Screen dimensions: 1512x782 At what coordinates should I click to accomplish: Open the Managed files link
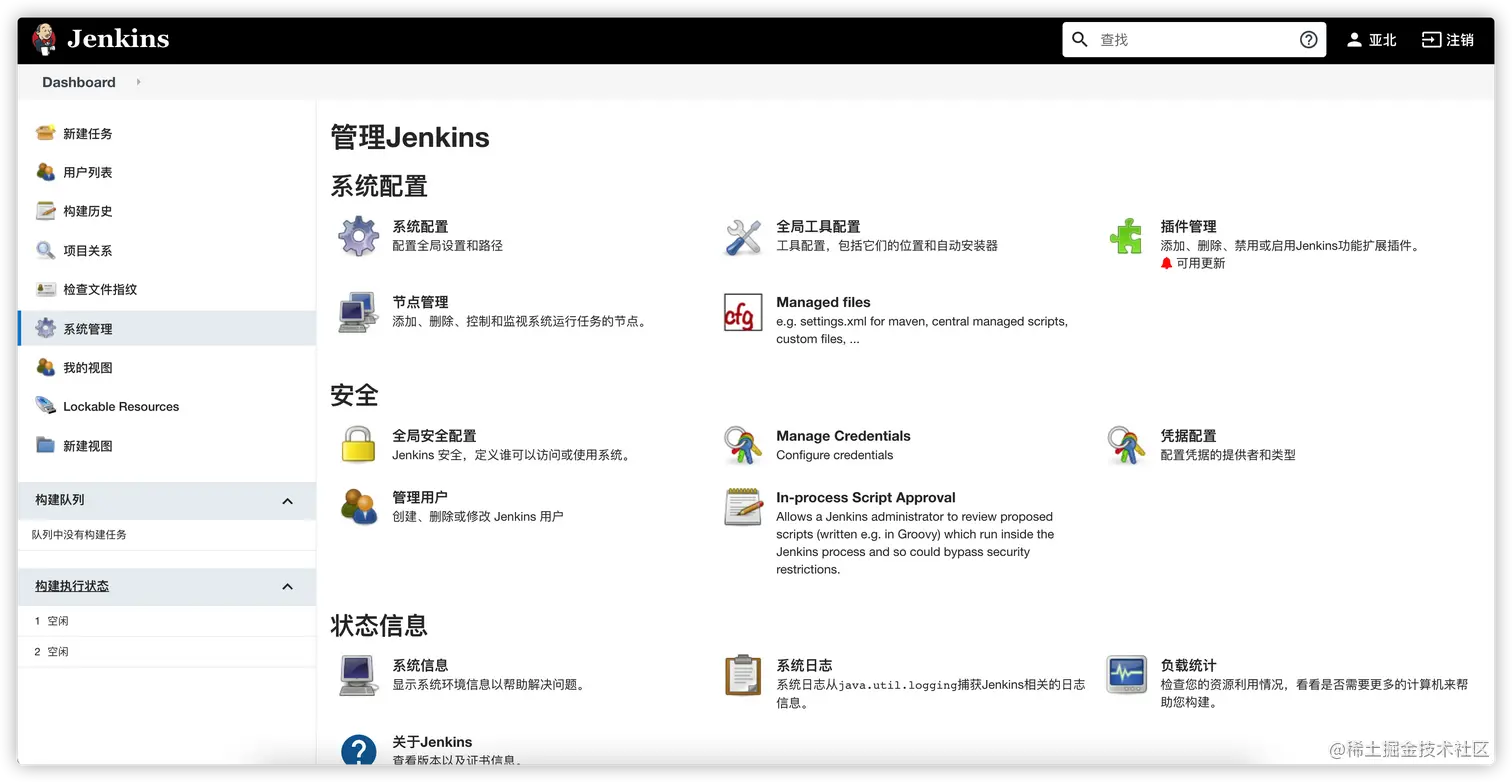pyautogui.click(x=823, y=302)
